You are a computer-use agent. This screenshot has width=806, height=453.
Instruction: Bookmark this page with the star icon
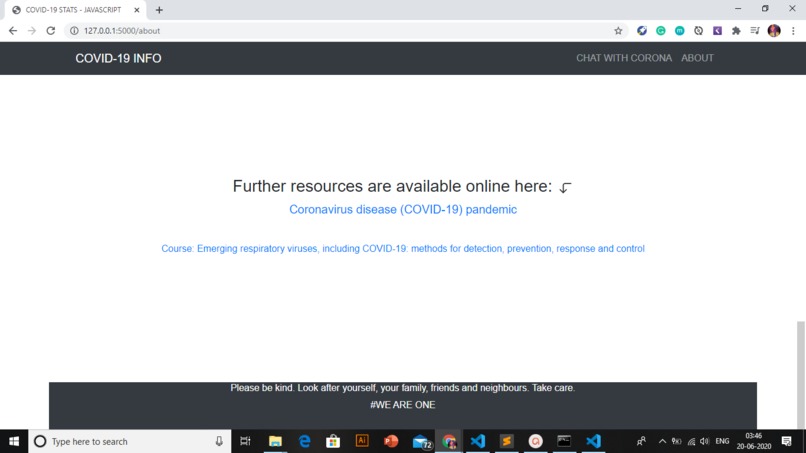618,31
